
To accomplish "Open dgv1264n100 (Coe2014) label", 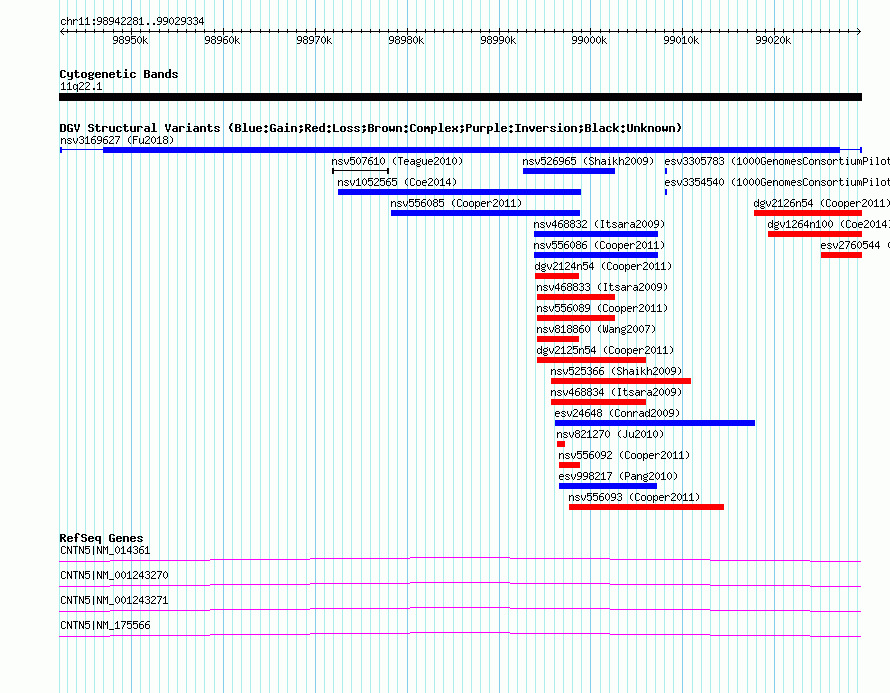I will pos(829,224).
